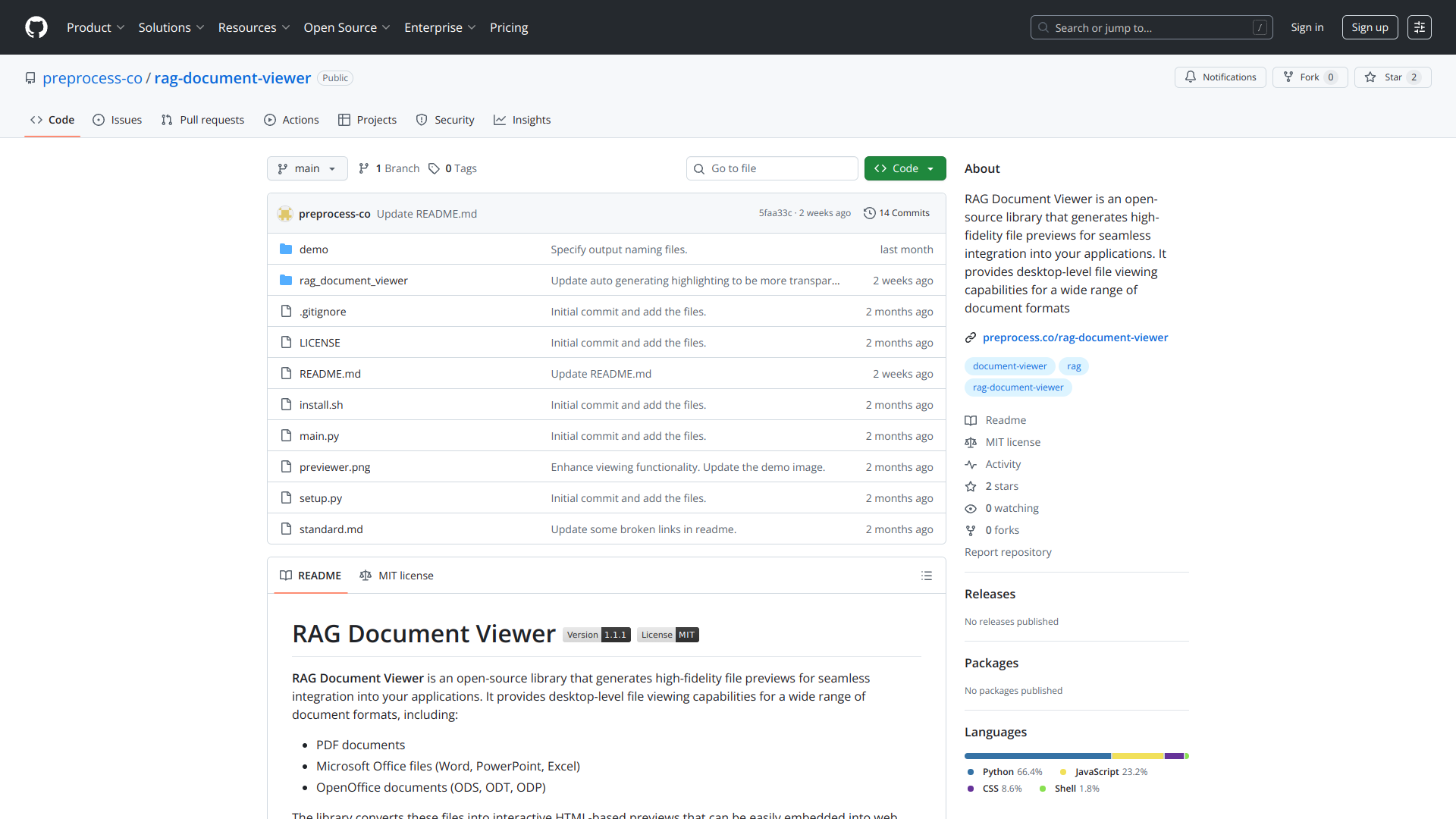
Task: Click the search slash shortcut key indicator
Action: (x=1261, y=27)
